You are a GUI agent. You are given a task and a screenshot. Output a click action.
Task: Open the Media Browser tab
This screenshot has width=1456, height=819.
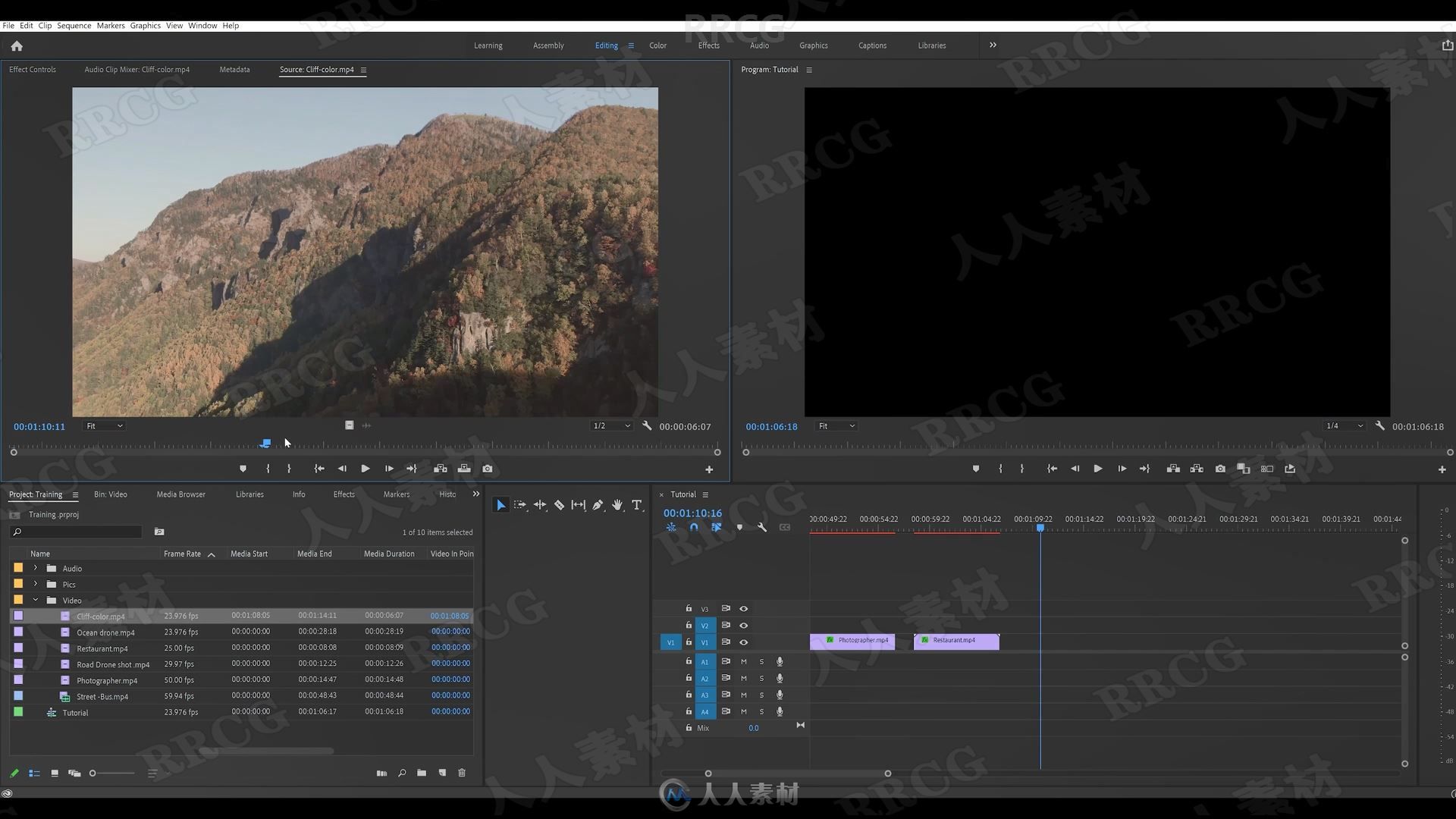click(x=180, y=494)
